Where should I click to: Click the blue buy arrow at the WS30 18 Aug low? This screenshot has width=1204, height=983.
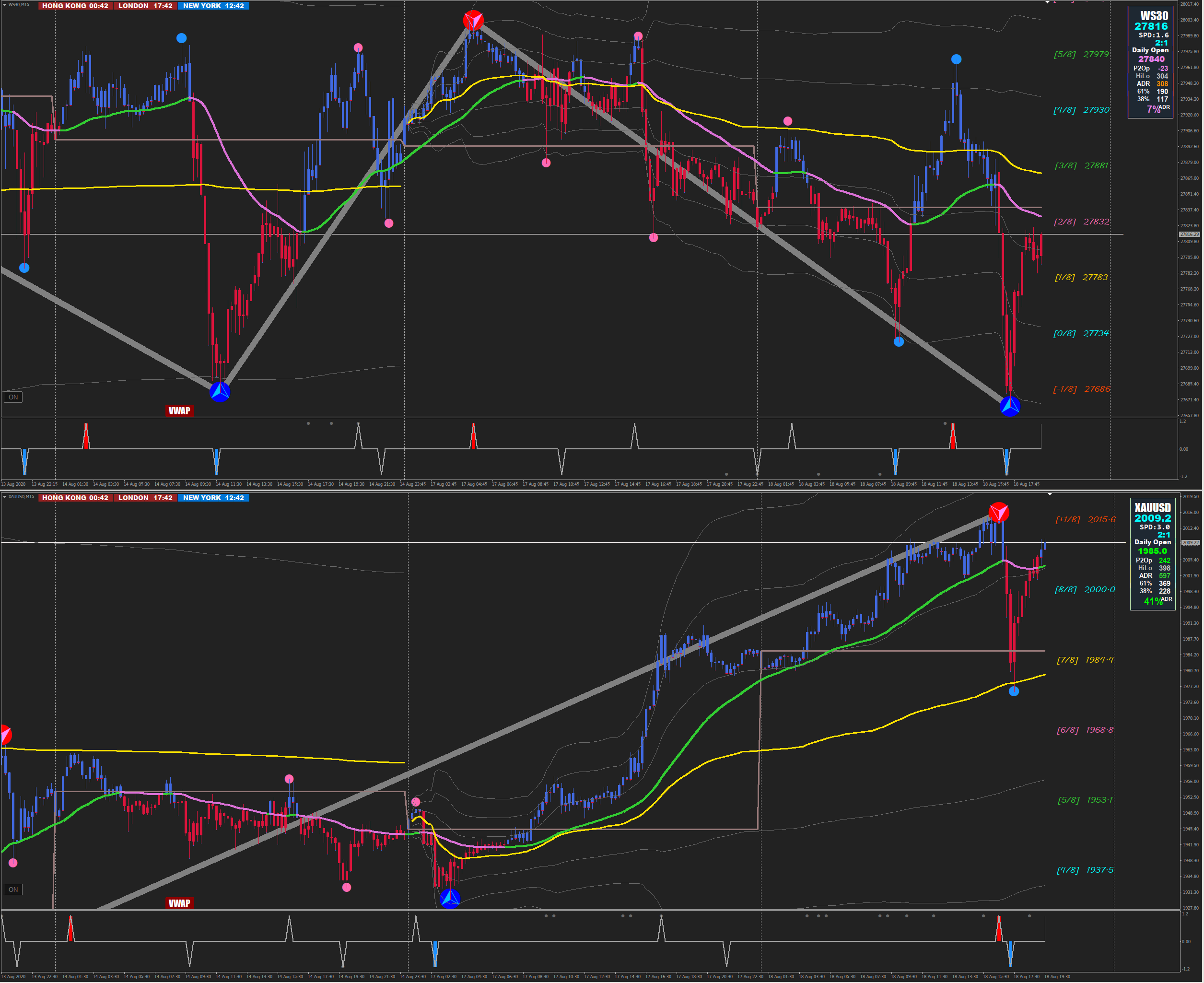pyautogui.click(x=1010, y=406)
